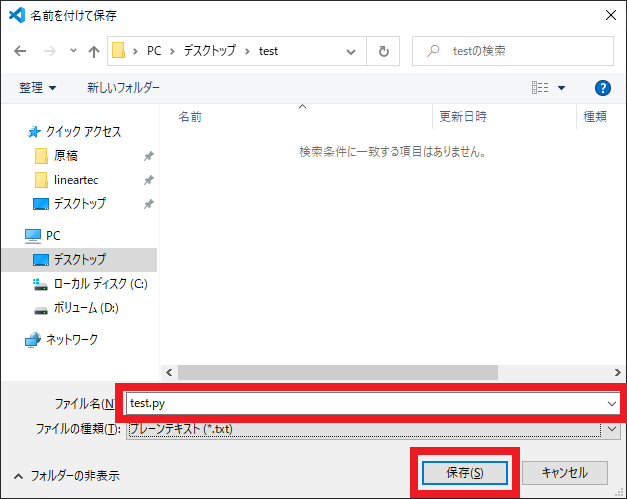The width and height of the screenshot is (627, 499).
Task: Open the help question mark icon
Action: [602, 88]
